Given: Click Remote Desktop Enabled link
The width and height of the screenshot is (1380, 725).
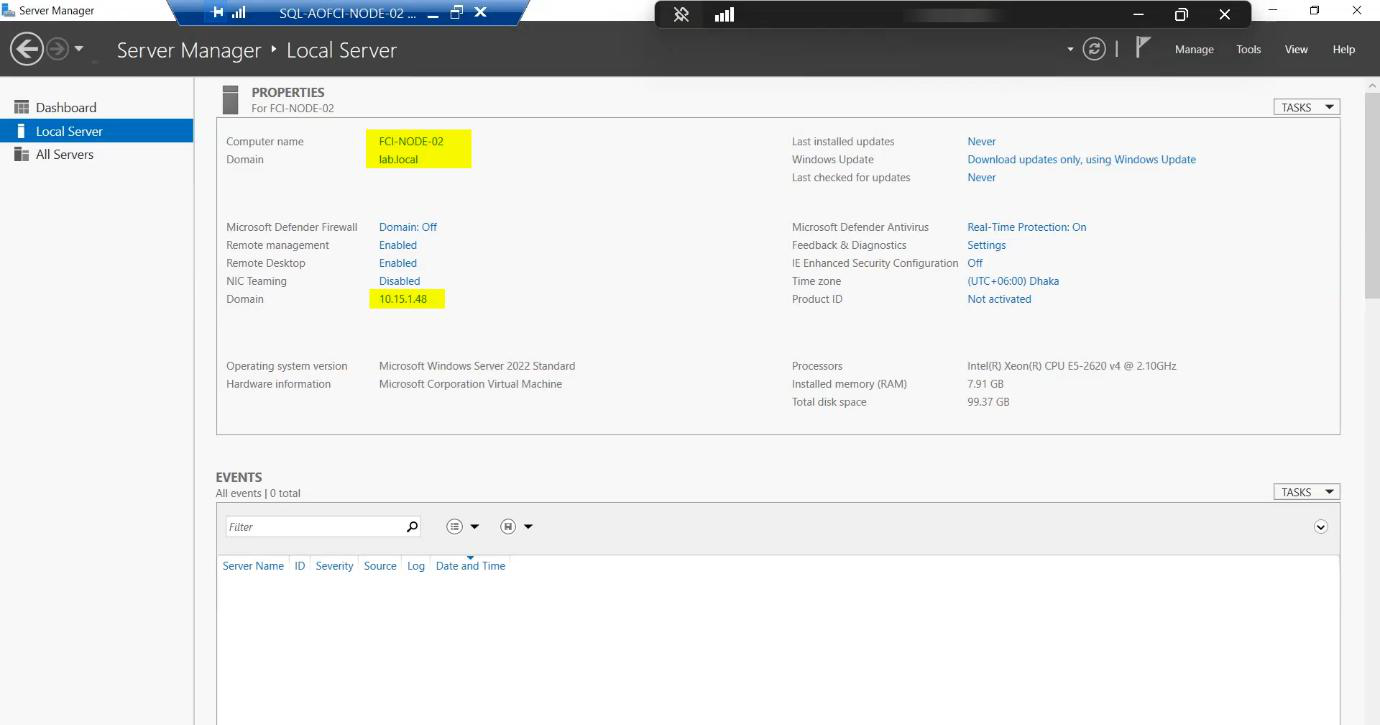Looking at the screenshot, I should [398, 263].
